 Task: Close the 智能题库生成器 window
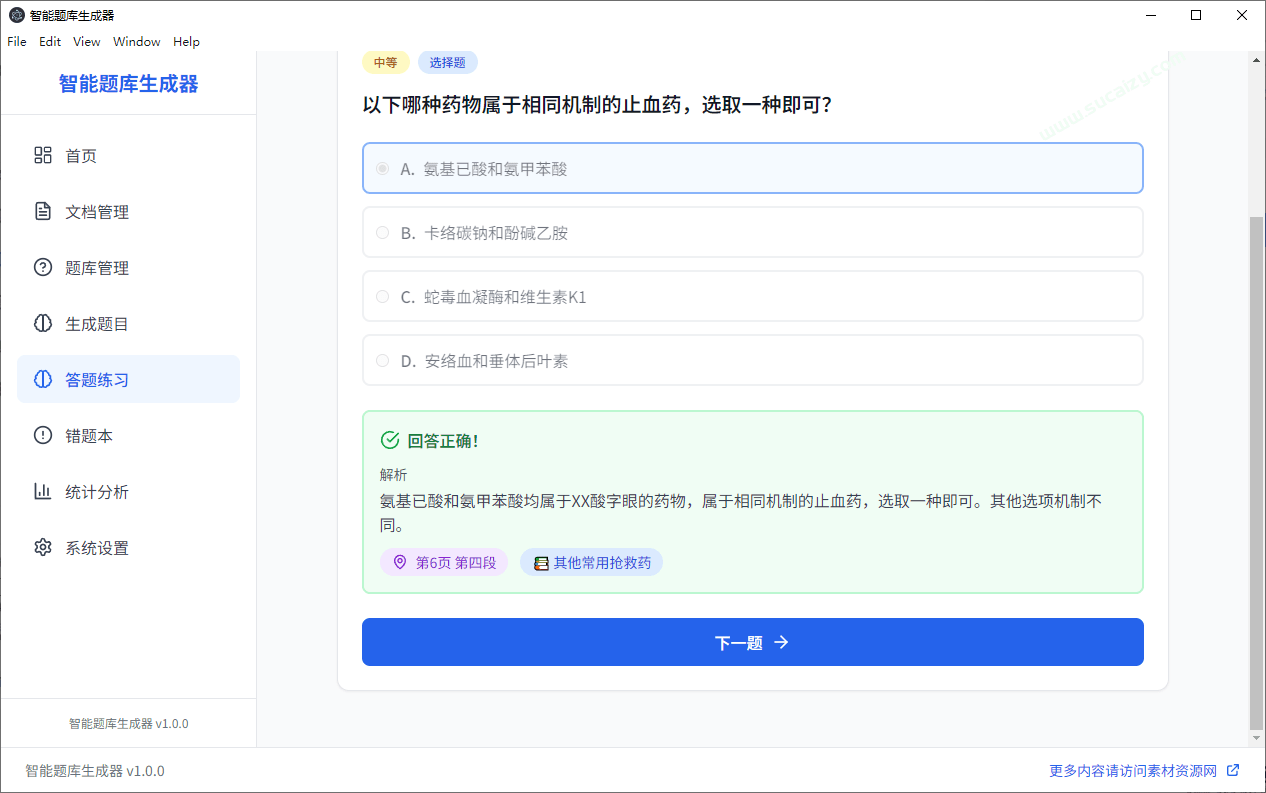(1242, 15)
